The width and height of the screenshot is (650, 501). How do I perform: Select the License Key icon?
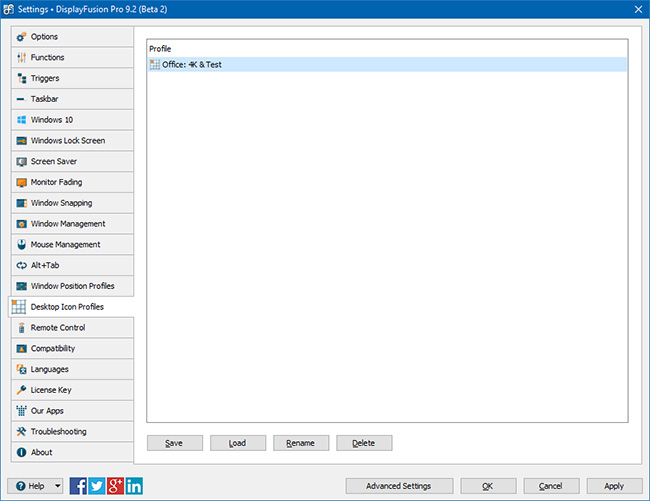click(x=22, y=390)
